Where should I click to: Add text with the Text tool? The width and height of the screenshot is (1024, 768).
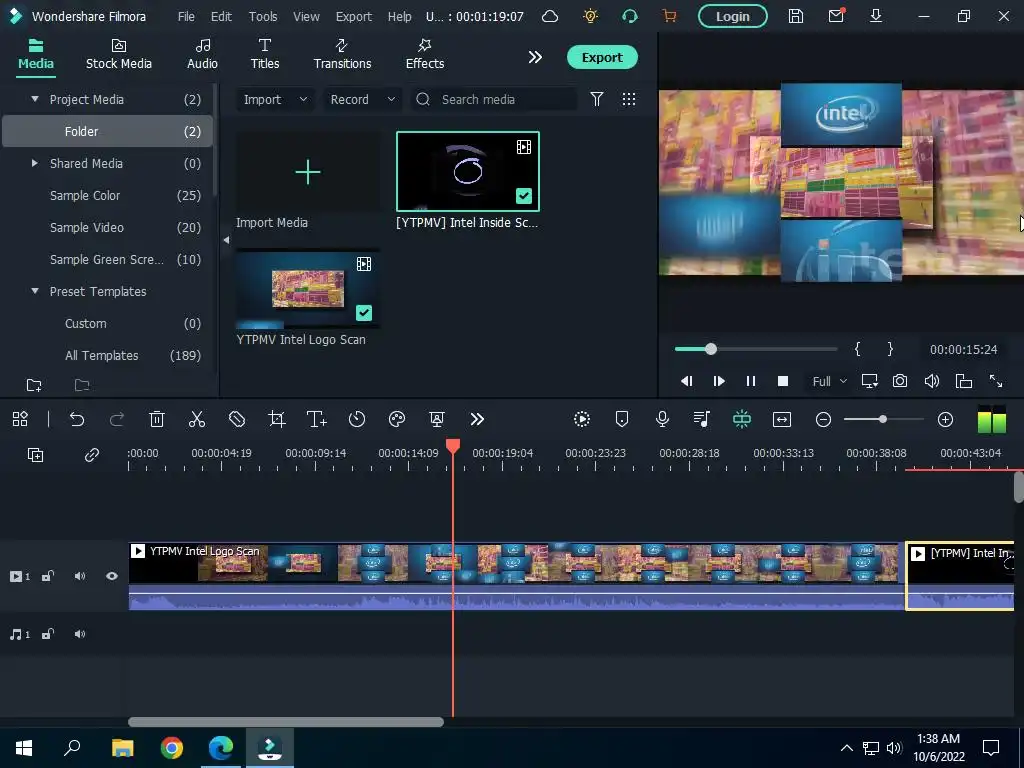[317, 419]
